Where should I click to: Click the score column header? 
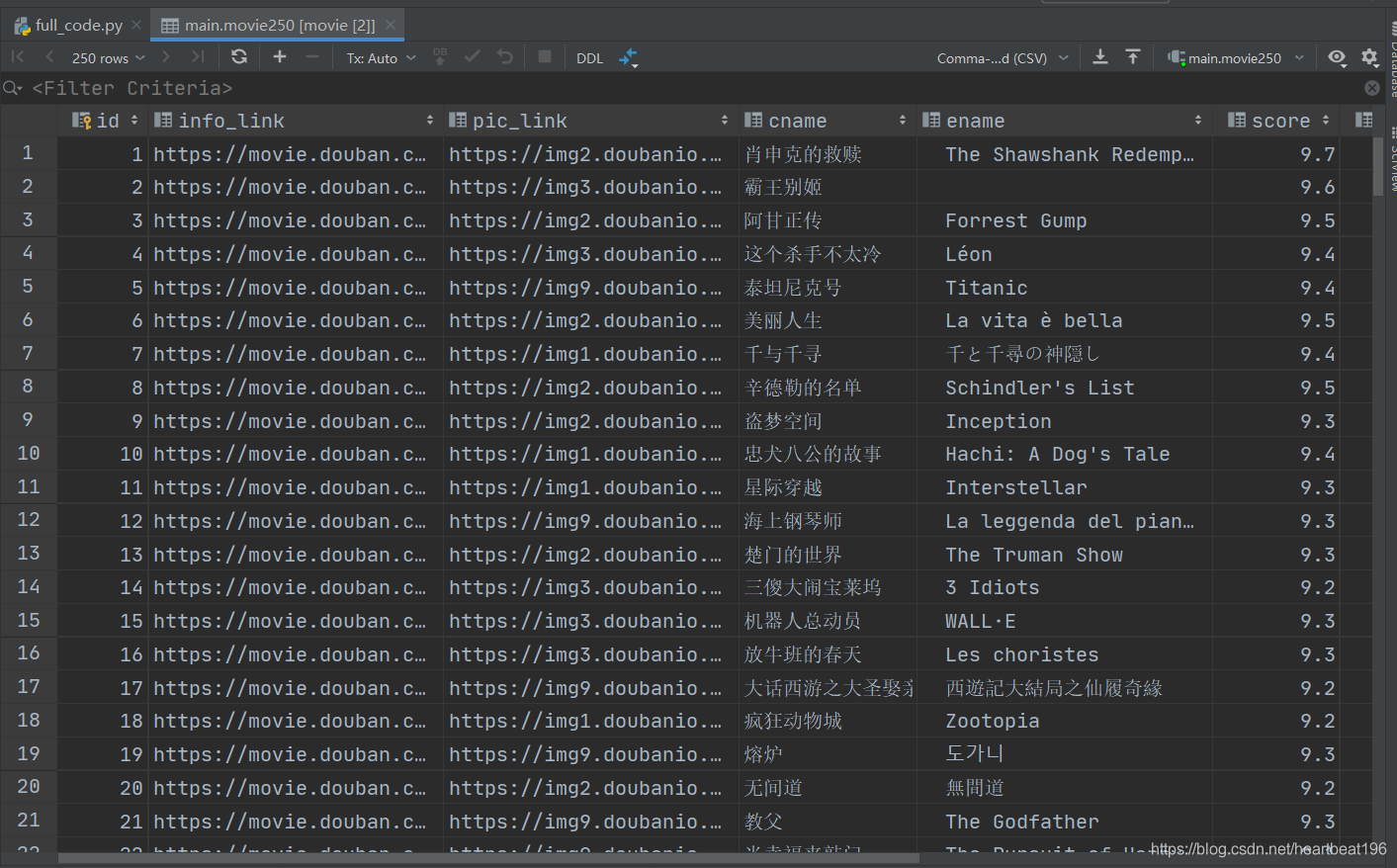[x=1277, y=121]
